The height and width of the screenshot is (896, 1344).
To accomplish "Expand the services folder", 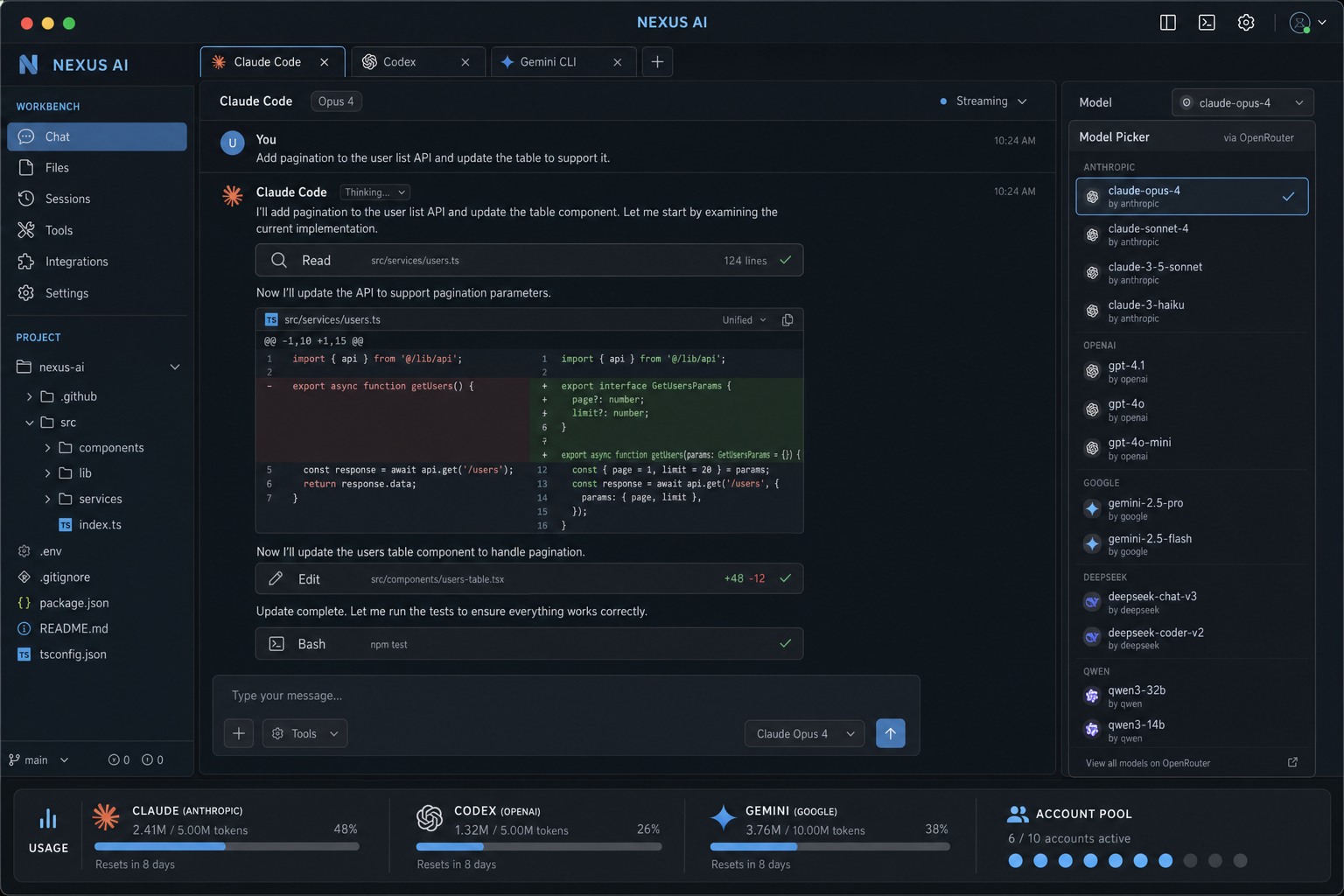I will tap(47, 500).
